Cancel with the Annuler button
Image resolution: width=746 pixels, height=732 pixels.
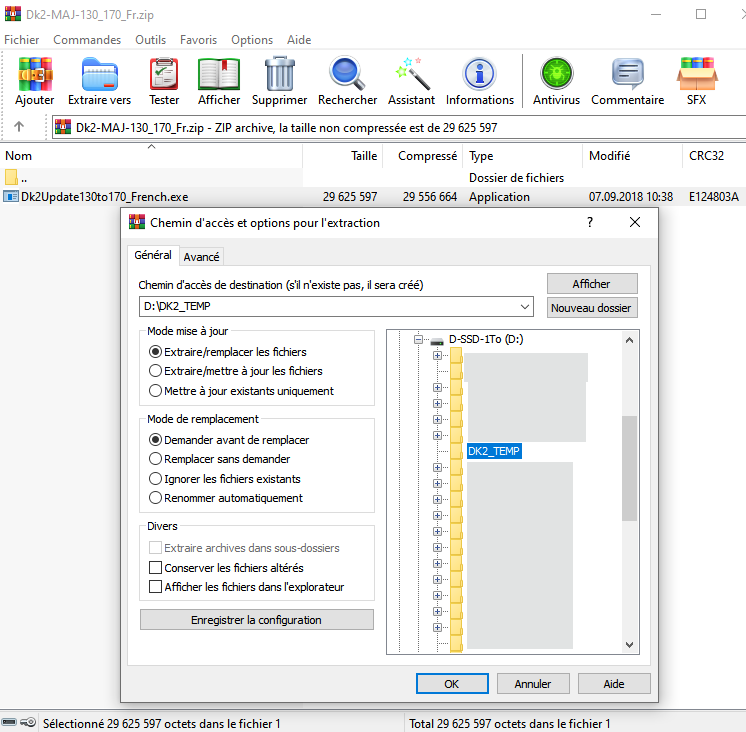pyautogui.click(x=533, y=683)
